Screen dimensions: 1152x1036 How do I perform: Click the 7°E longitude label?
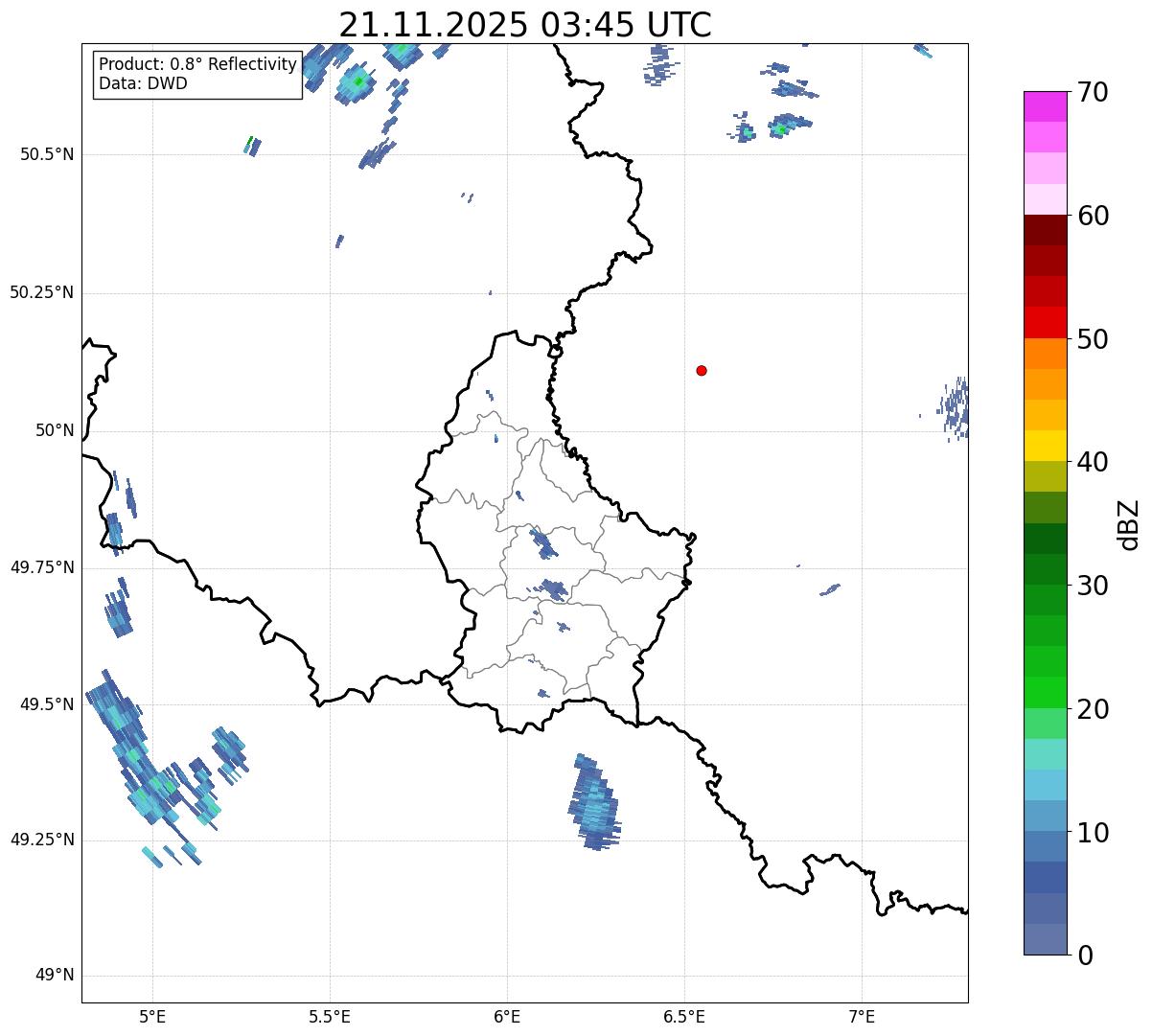(862, 1016)
